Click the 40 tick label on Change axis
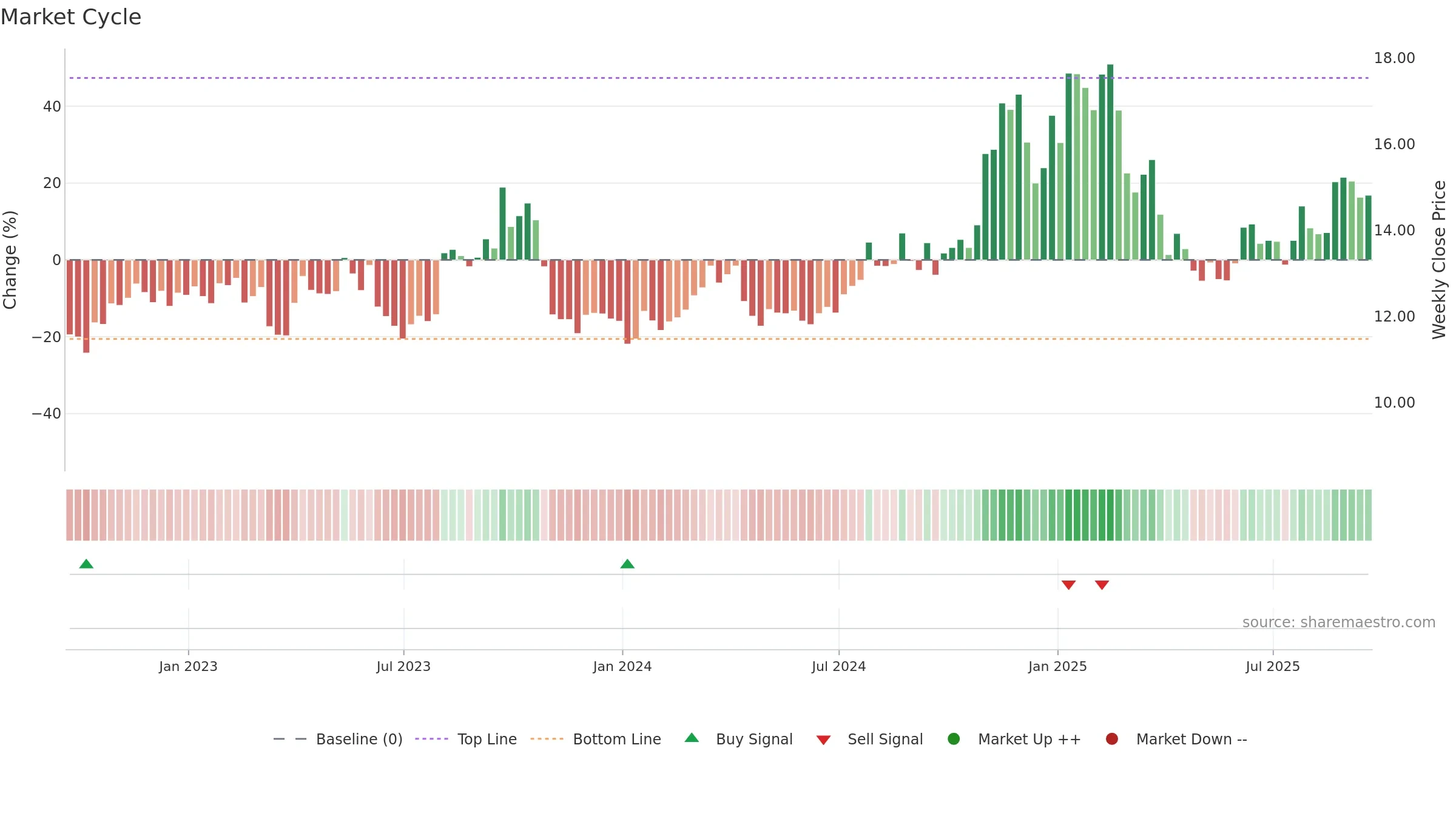 [x=52, y=107]
